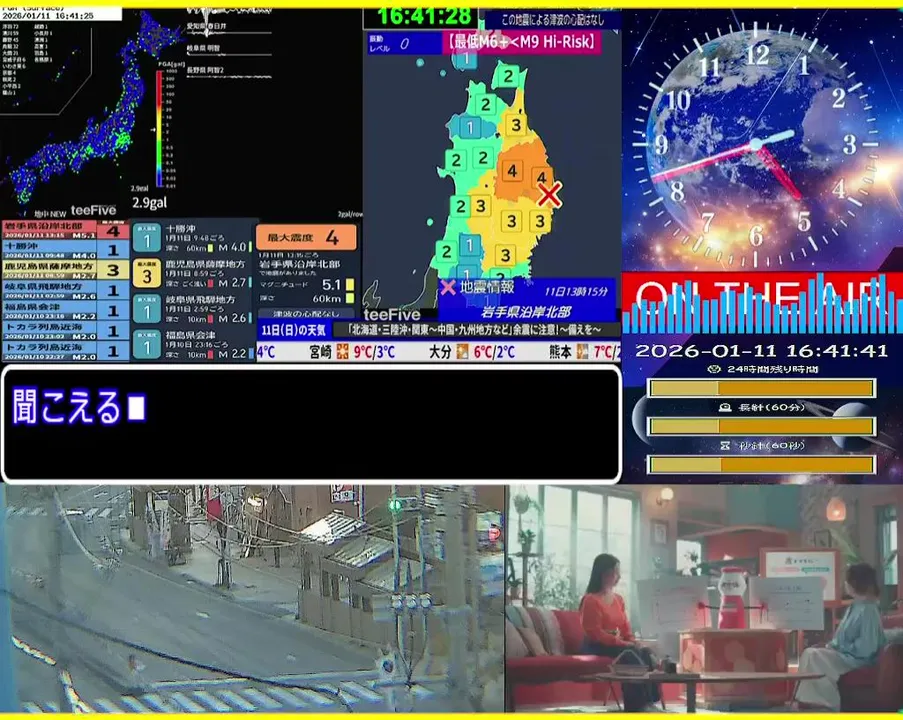Click the 2.9gal reading under PGA map

click(x=150, y=203)
